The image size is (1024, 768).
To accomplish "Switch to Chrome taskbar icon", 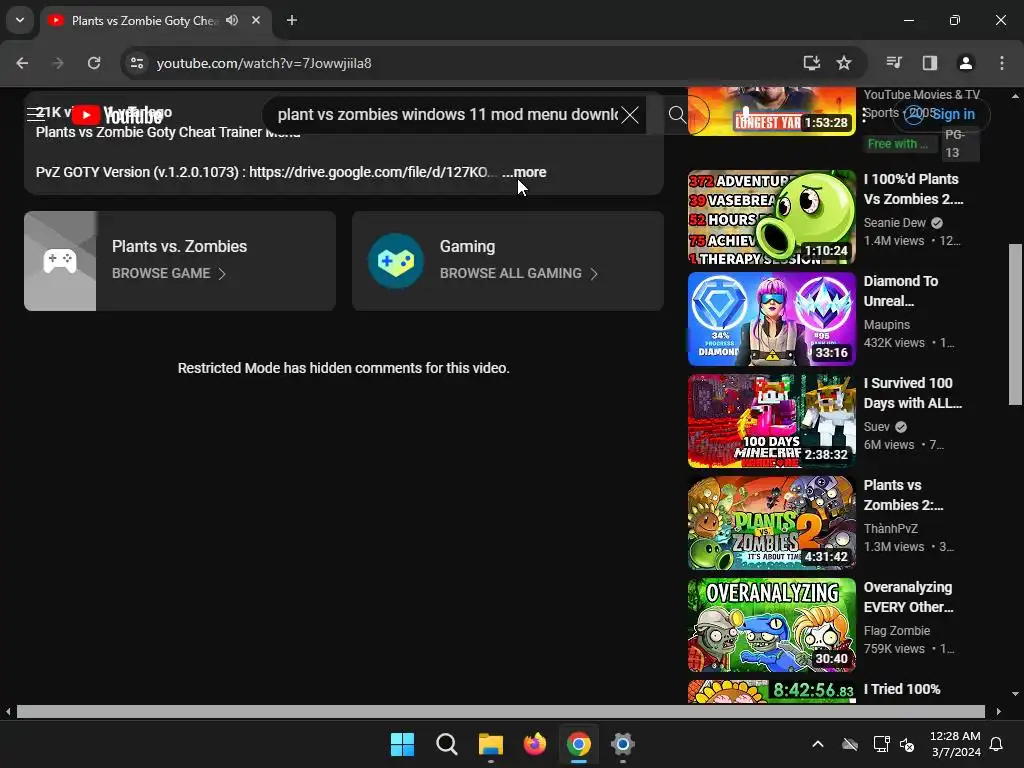I will click(579, 744).
